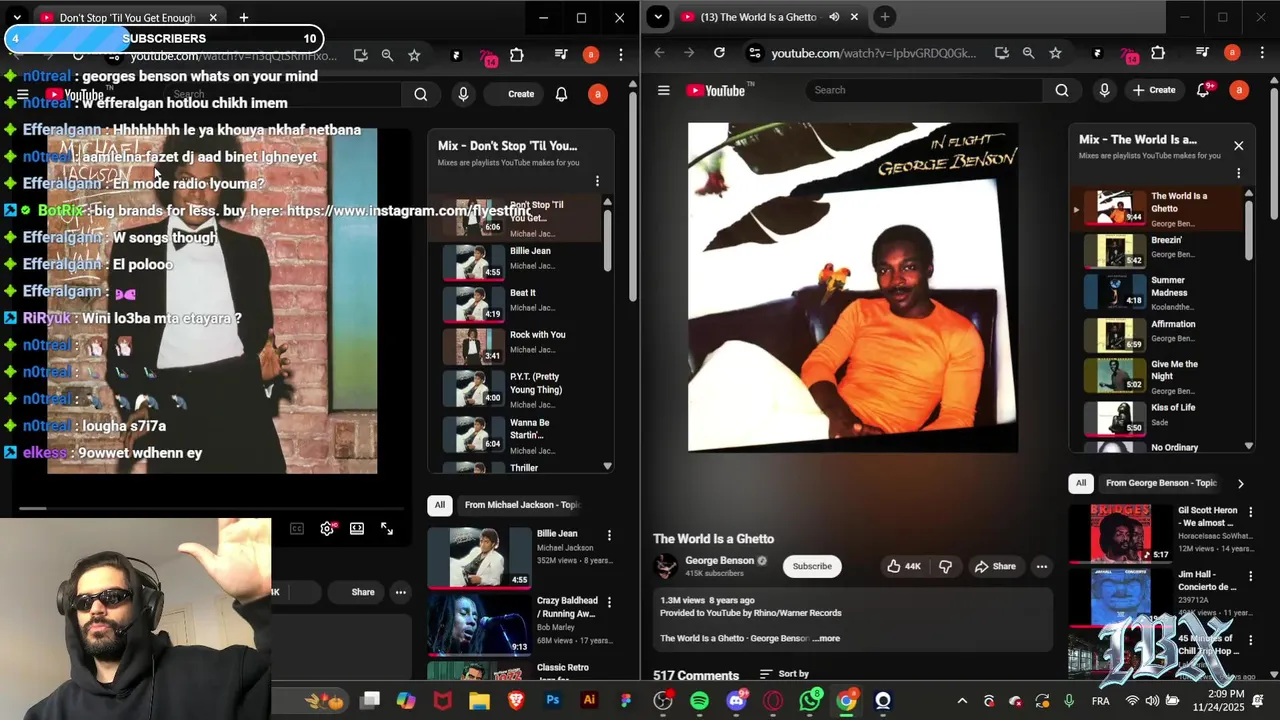This screenshot has width=1280, height=720.
Task: Open extensions puzzle icon in right window
Action: [x=1158, y=53]
